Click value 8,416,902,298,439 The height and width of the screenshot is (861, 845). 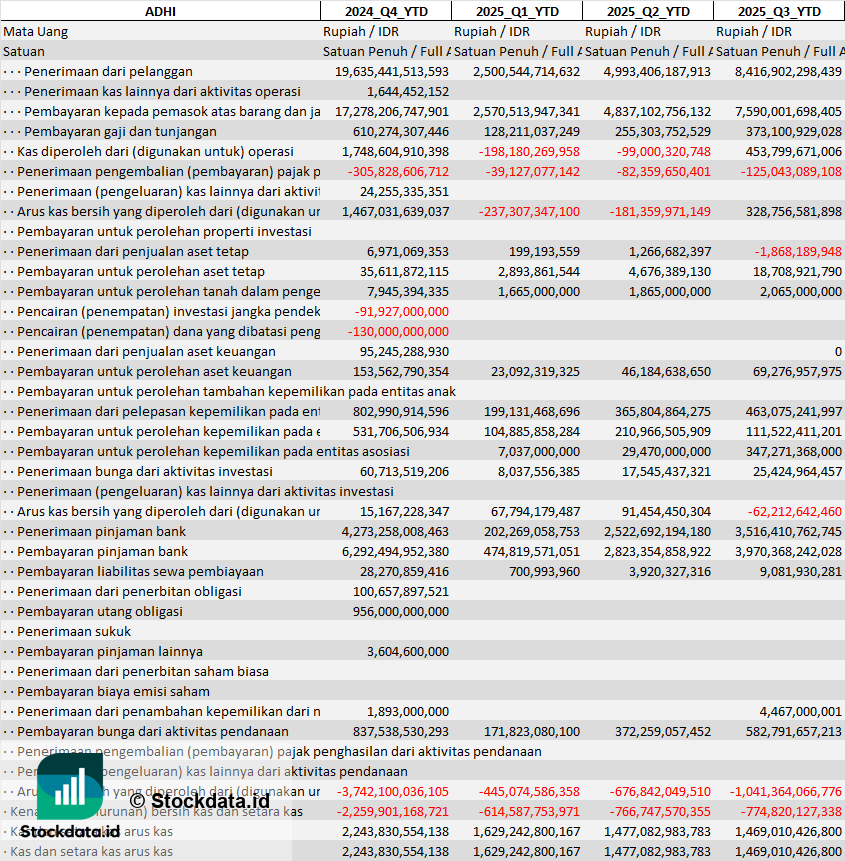click(x=788, y=71)
